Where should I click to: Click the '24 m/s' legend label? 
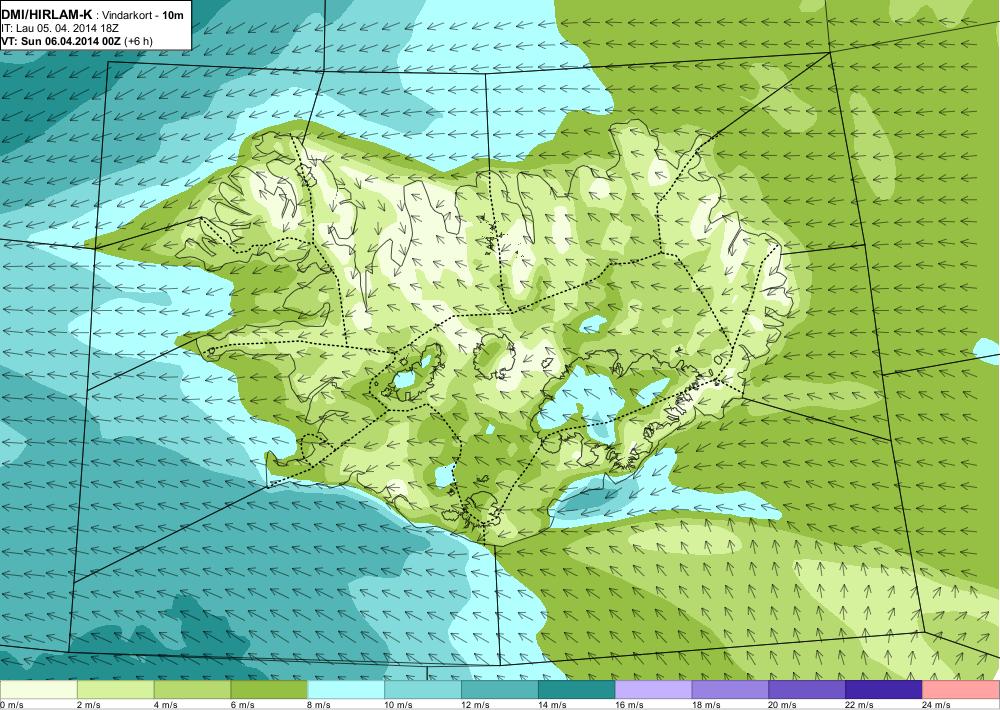937,705
